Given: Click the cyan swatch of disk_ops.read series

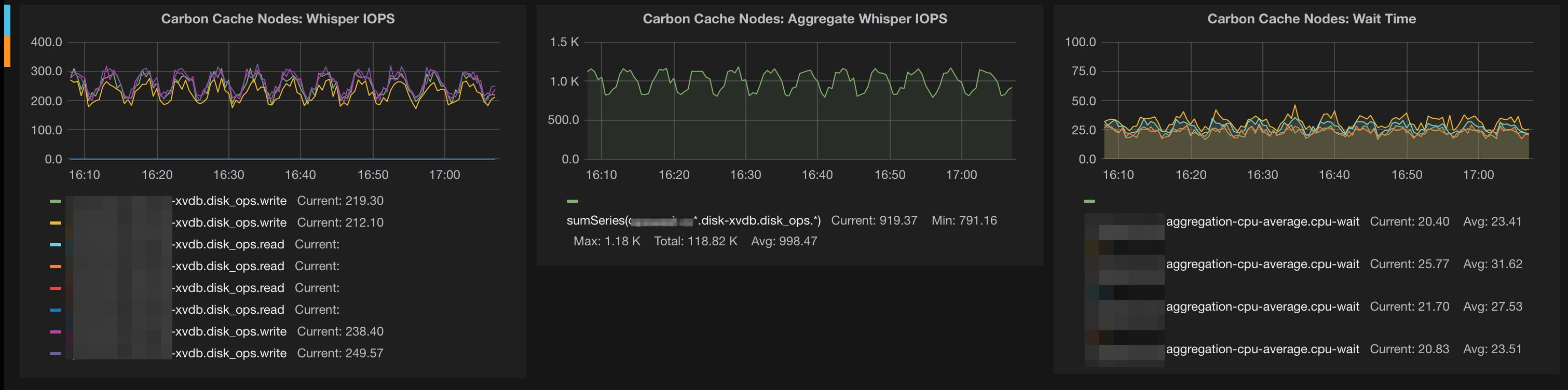Looking at the screenshot, I should [x=56, y=245].
